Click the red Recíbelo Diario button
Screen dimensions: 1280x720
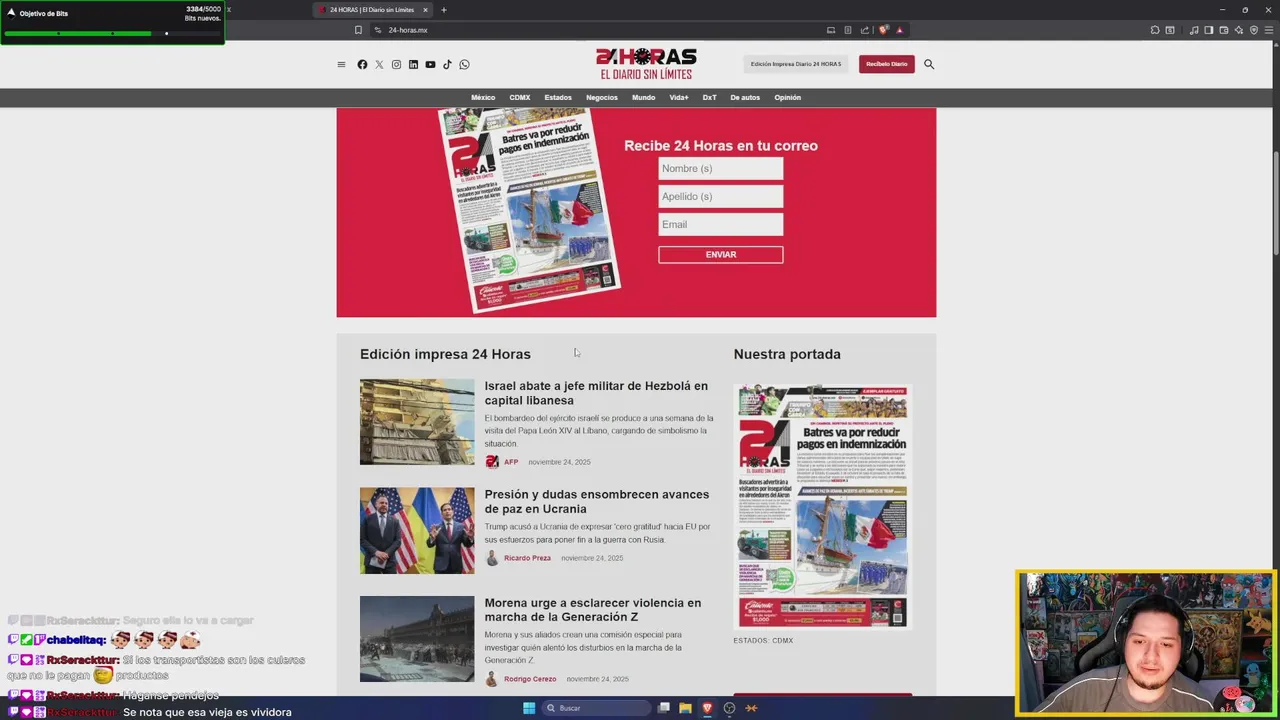pos(887,64)
